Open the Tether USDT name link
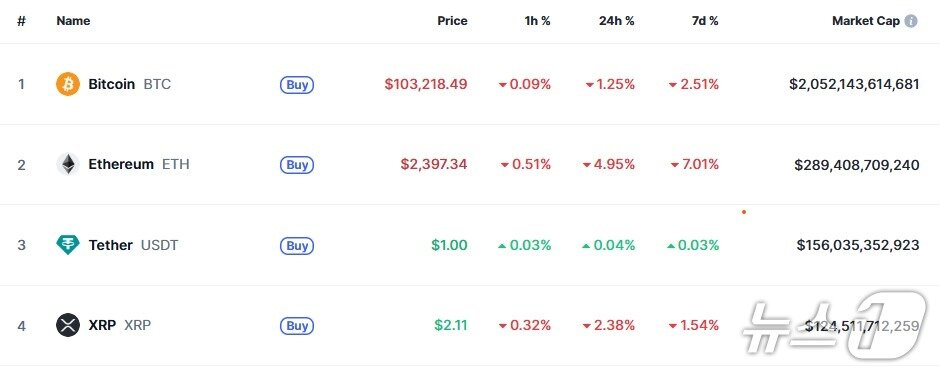This screenshot has height=373, width=940. point(133,245)
